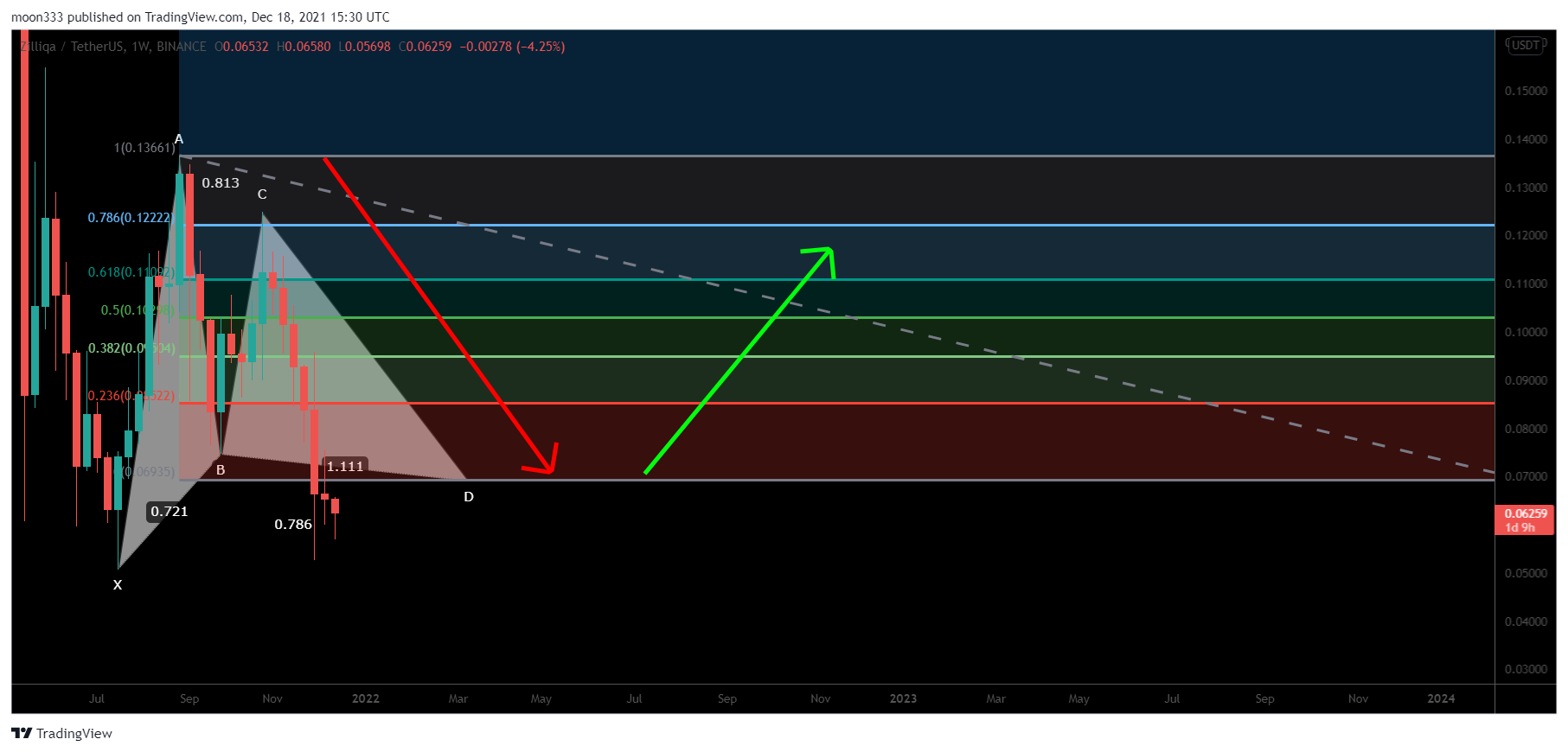Image resolution: width=1568 pixels, height=752 pixels.
Task: Click the 0.15000 price axis label
Action: tap(1526, 91)
